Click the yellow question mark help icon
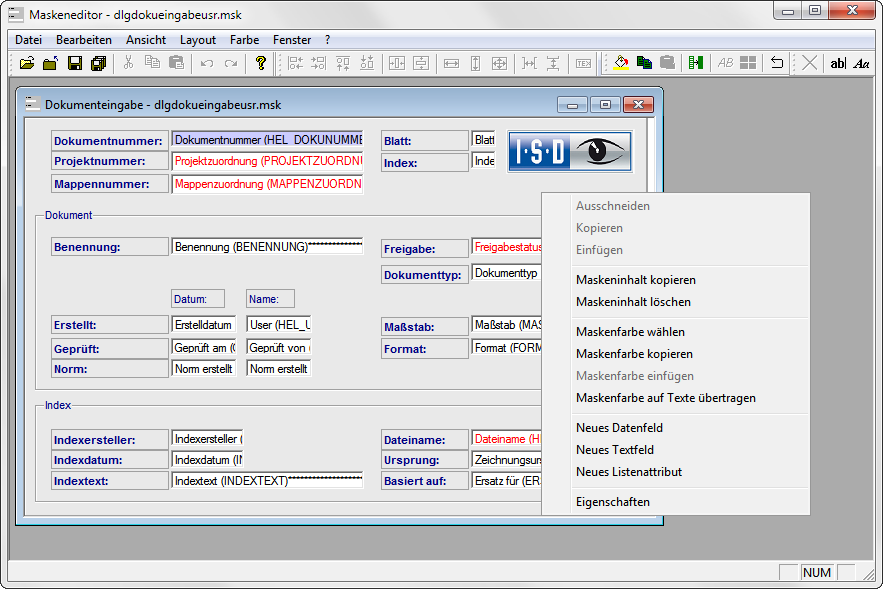Screen dimensions: 883x589 click(x=261, y=63)
